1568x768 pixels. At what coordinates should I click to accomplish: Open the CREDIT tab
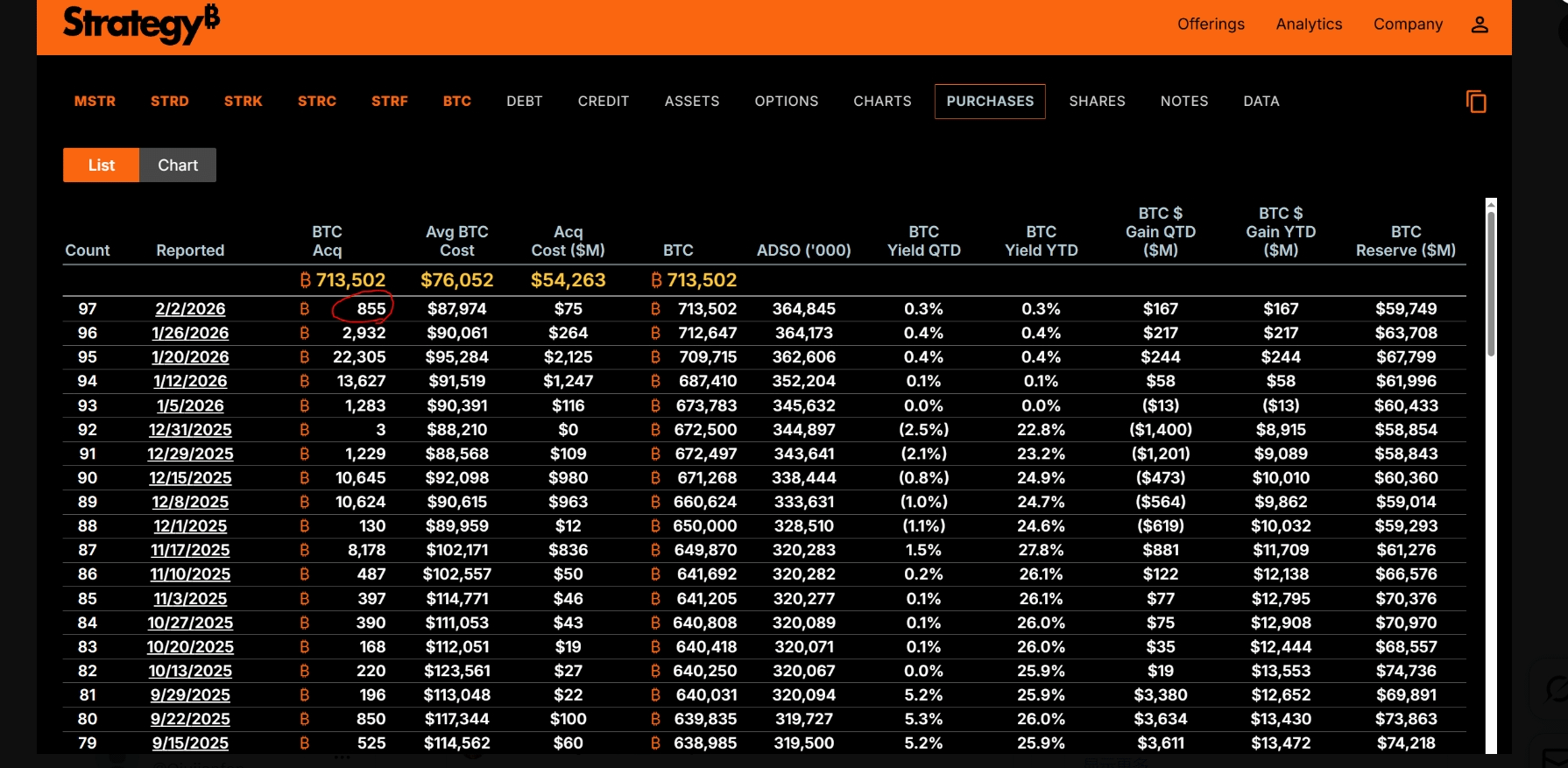point(603,102)
